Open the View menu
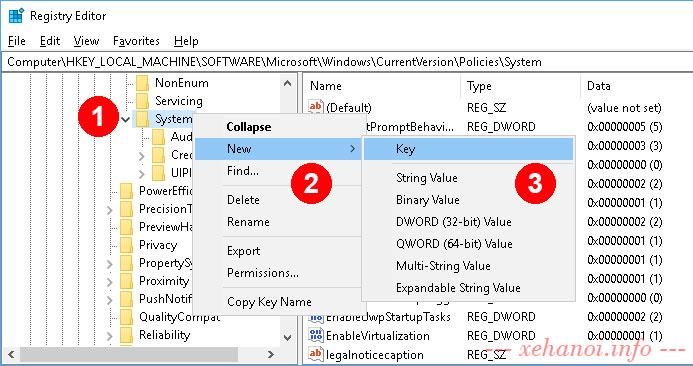Viewport: 693px width, 366px height. click(86, 41)
